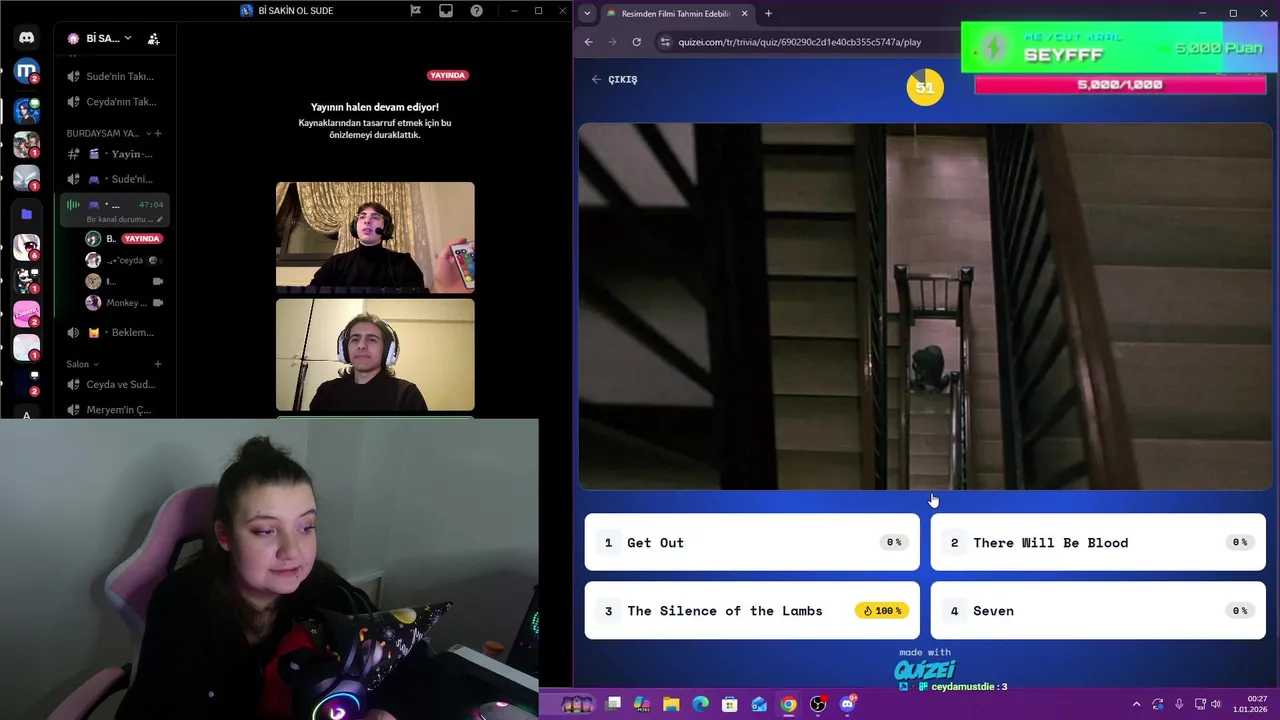Viewport: 1280px width, 720px height.
Task: Open the blue 'm' server icon
Action: click(x=26, y=72)
